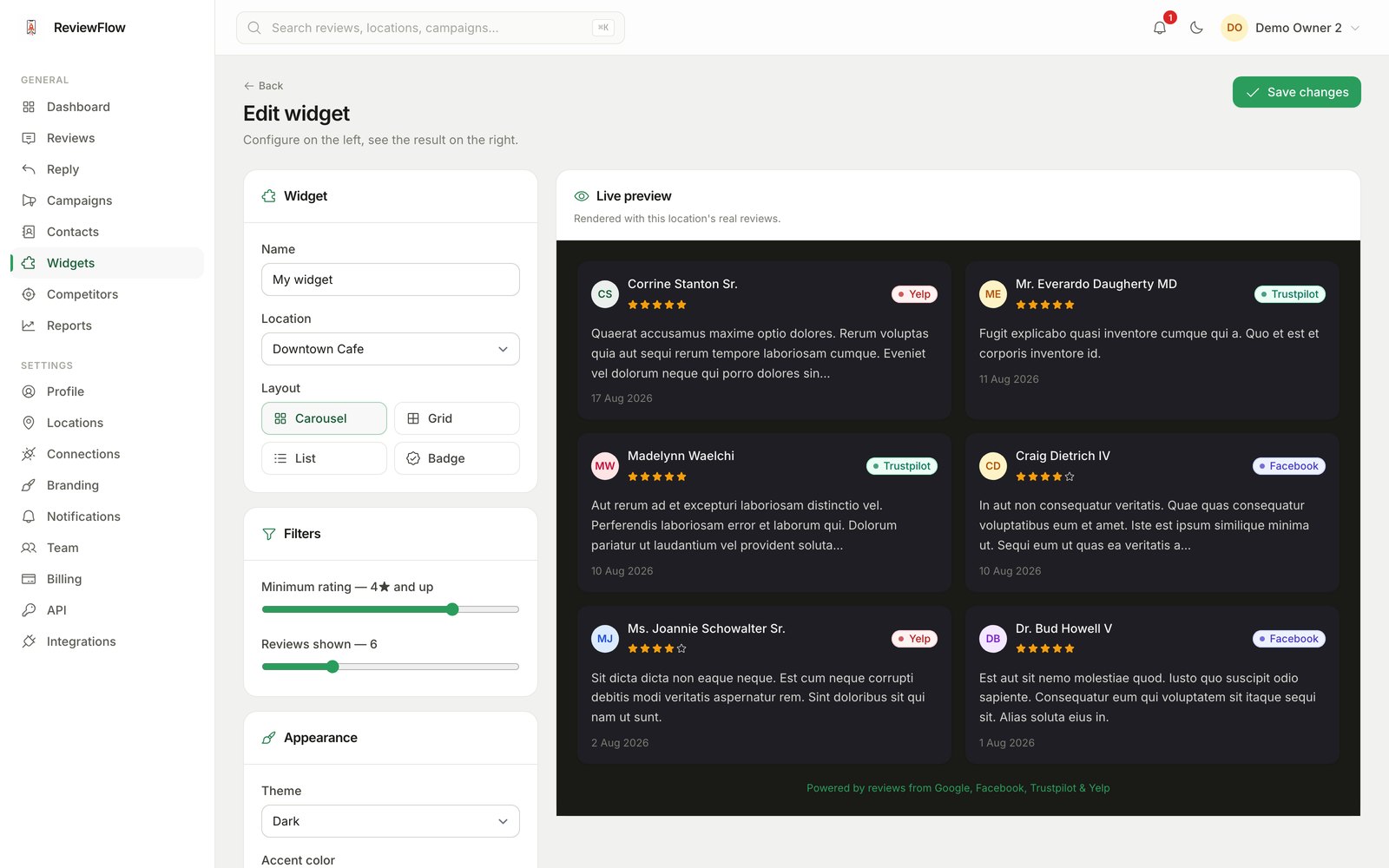Click the Minimum rating slider handle
1389x868 pixels.
[452, 609]
